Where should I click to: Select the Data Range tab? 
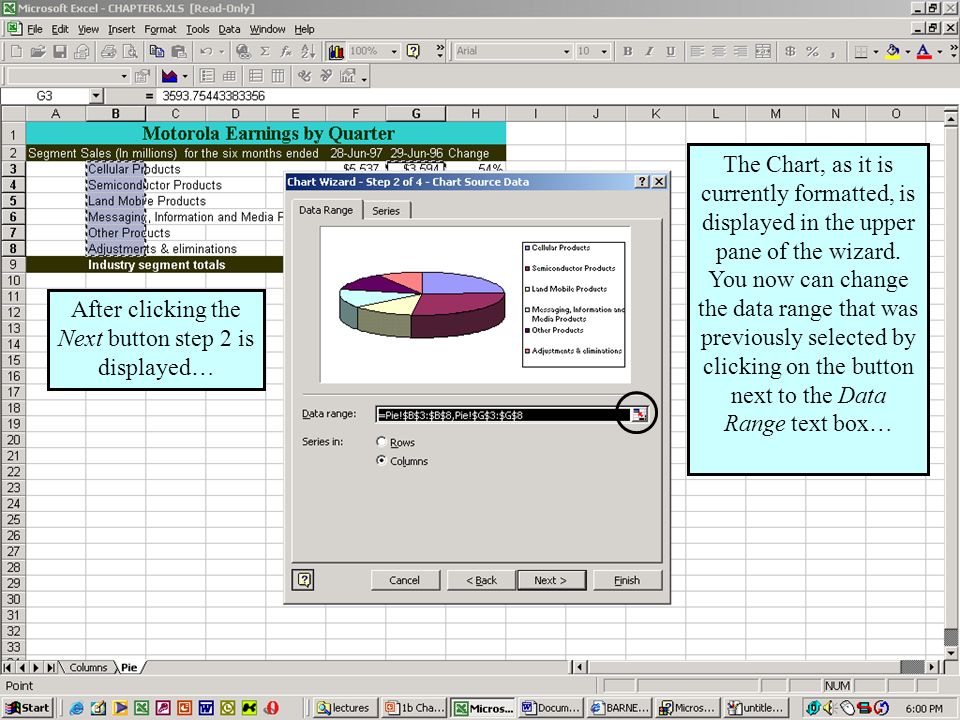coord(326,210)
